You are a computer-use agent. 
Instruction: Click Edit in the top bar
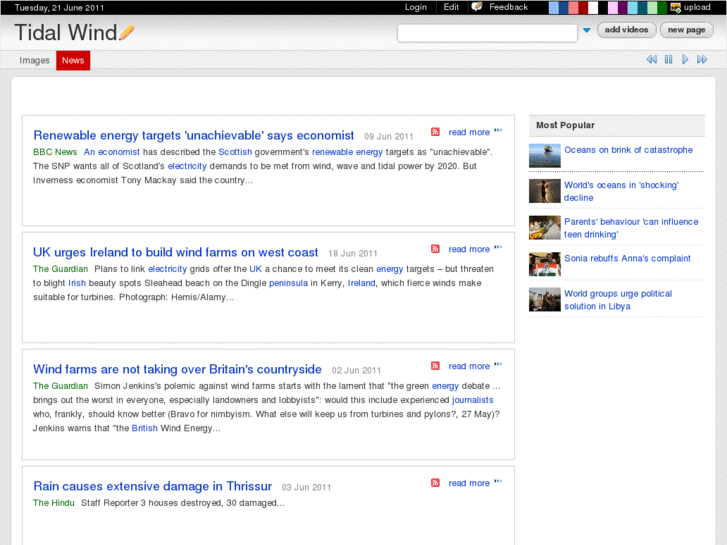[451, 7]
